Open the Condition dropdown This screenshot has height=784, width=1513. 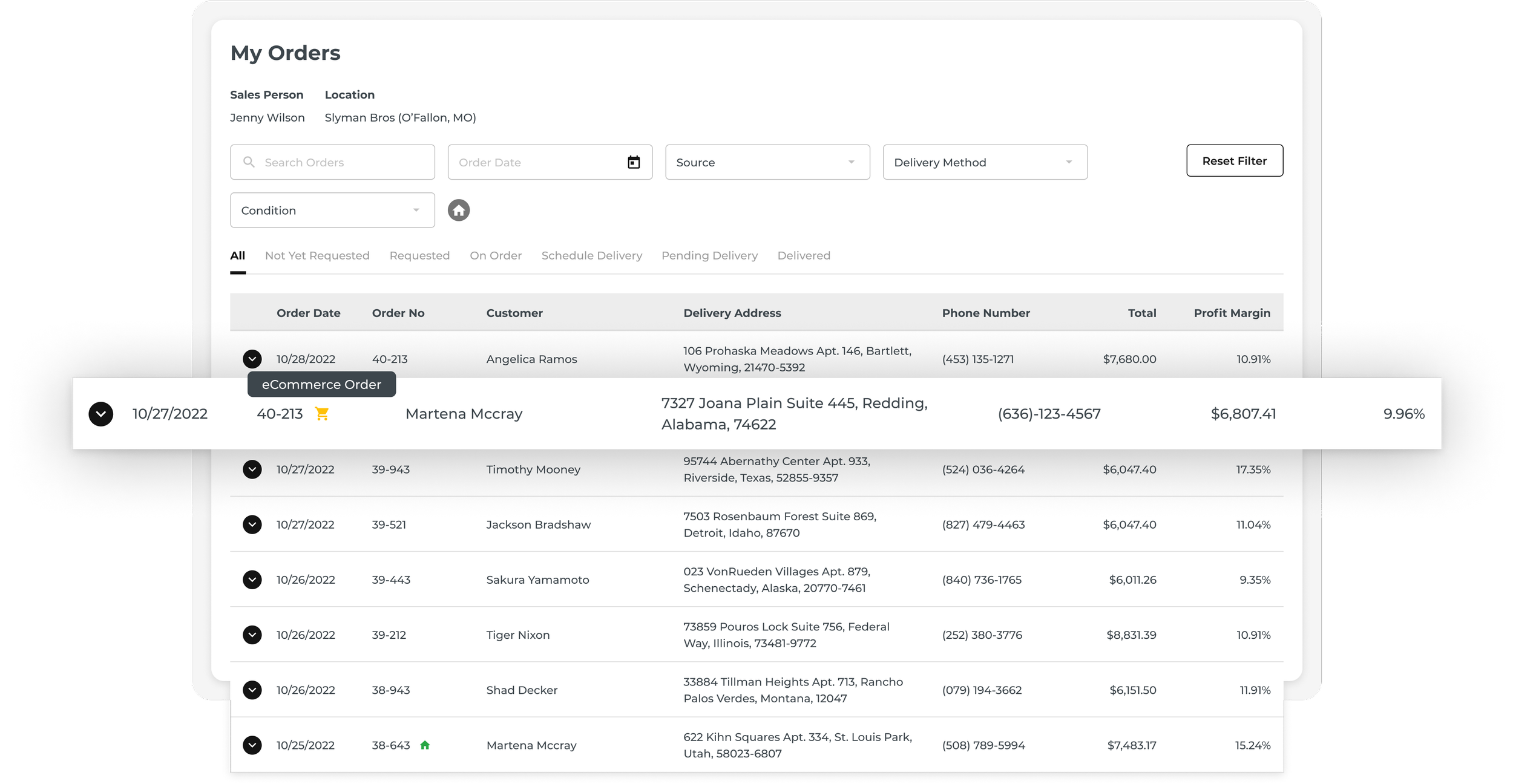pos(332,210)
